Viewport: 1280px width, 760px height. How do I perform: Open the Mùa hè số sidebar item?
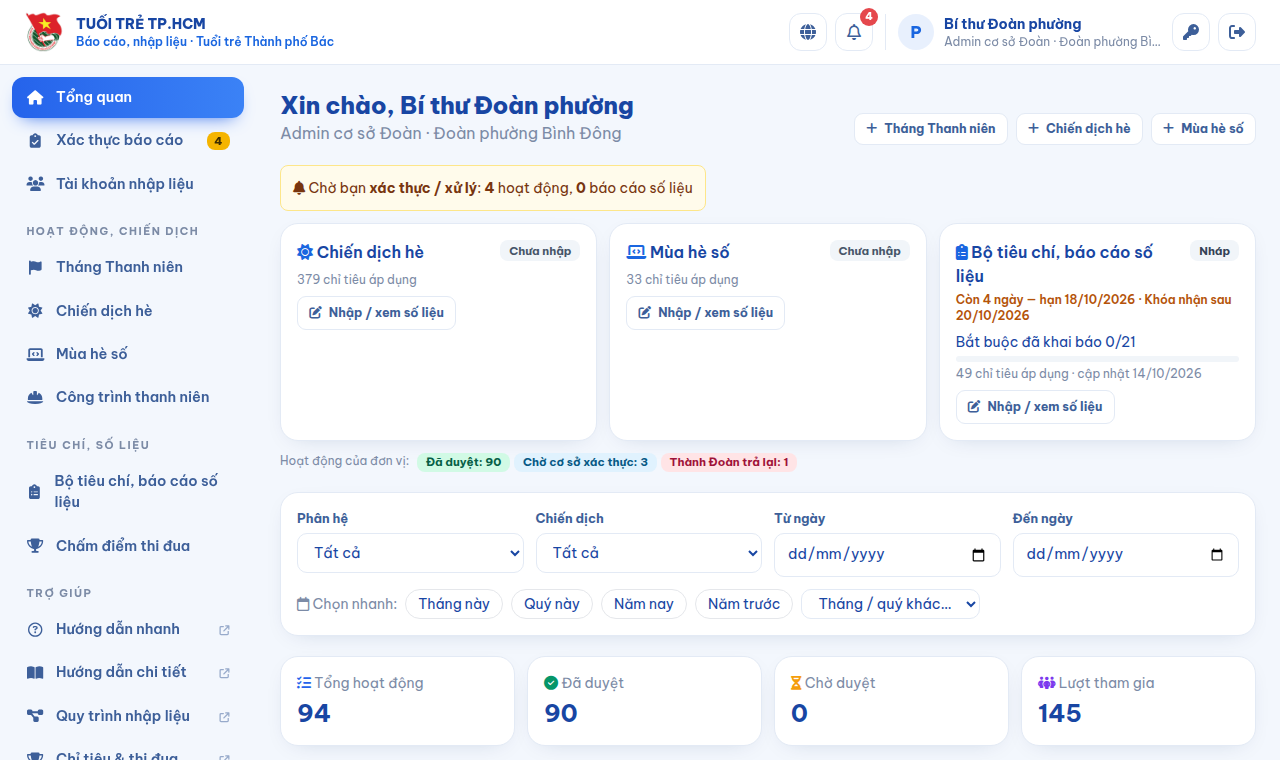point(128,354)
